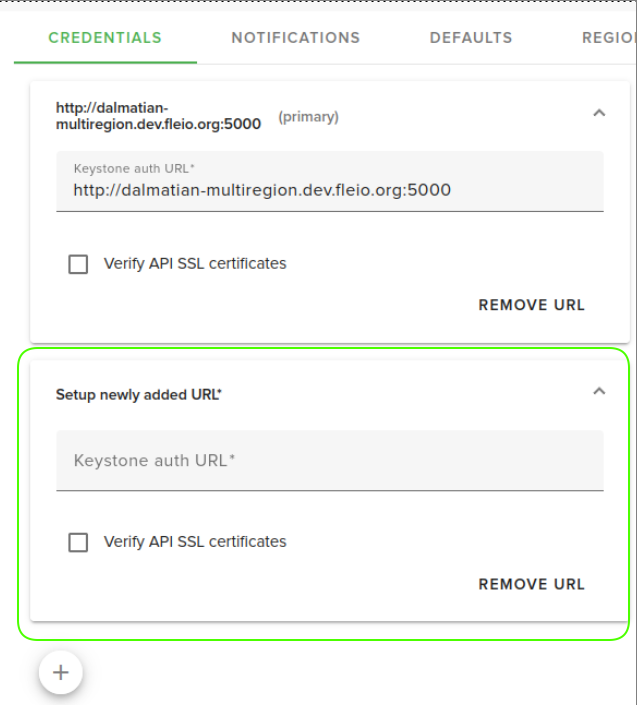
Task: Remove the primary dalmatian-multiregion URL
Action: [531, 305]
